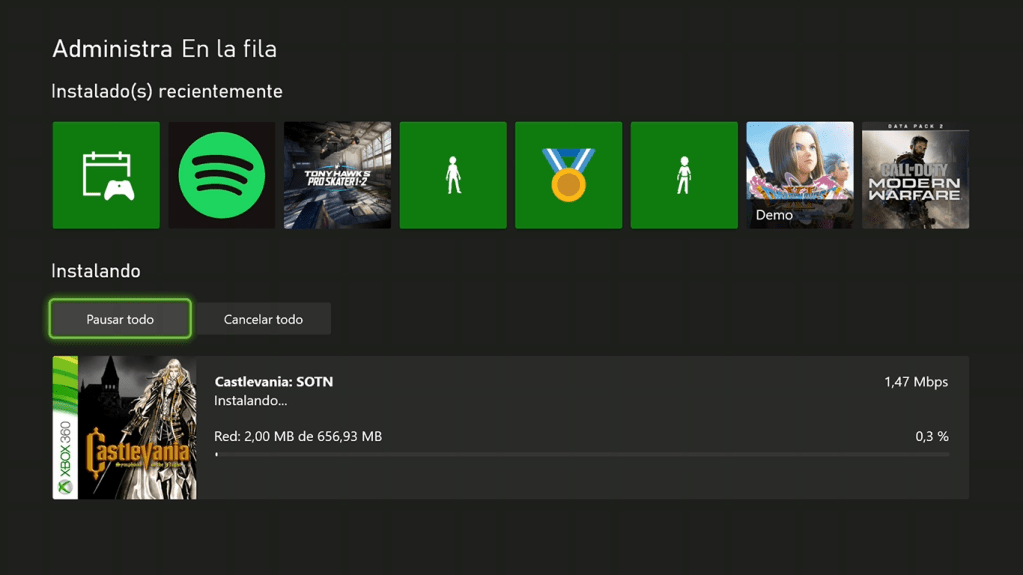Click the 'Instalando...' status text
Image resolution: width=1023 pixels, height=575 pixels.
(x=251, y=401)
